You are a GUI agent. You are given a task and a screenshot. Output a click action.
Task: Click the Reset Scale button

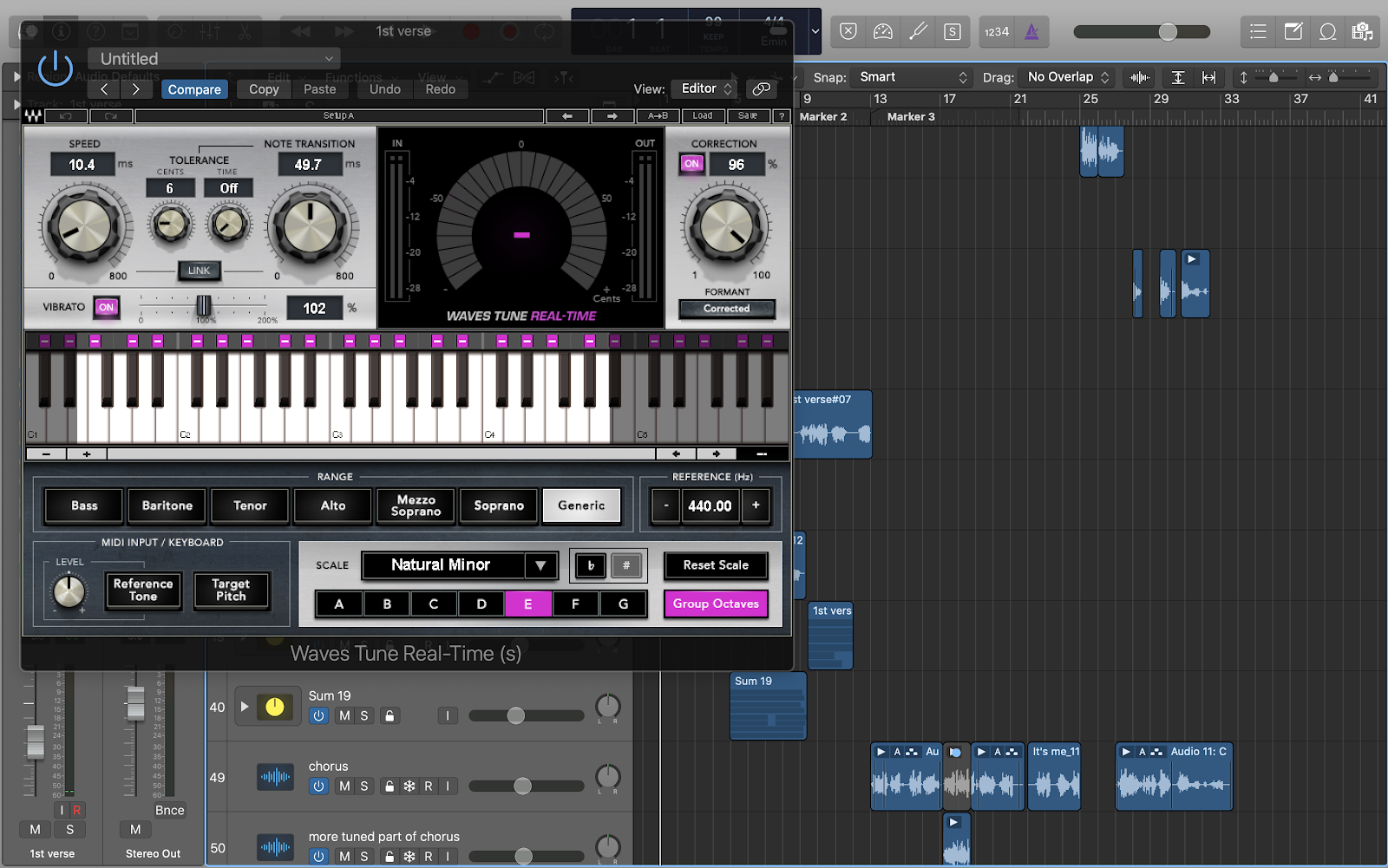pyautogui.click(x=716, y=565)
